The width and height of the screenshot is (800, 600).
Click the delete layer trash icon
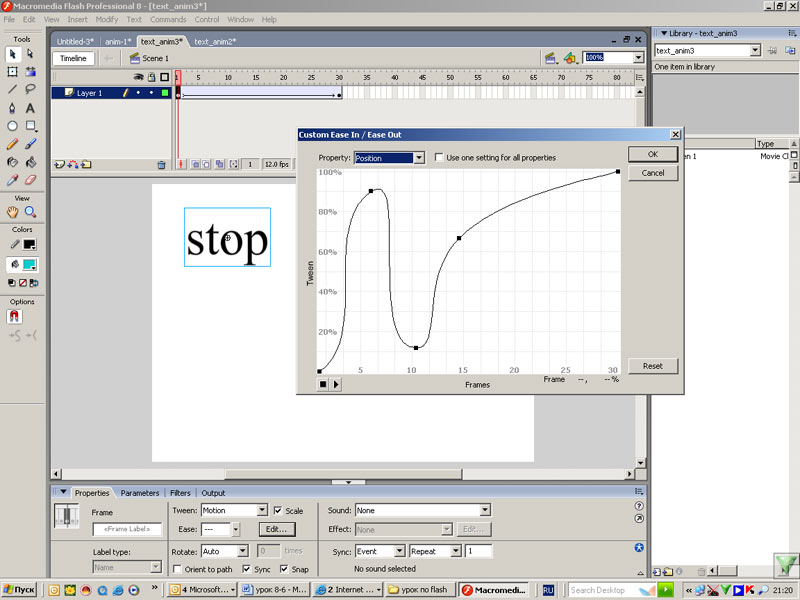(x=161, y=164)
